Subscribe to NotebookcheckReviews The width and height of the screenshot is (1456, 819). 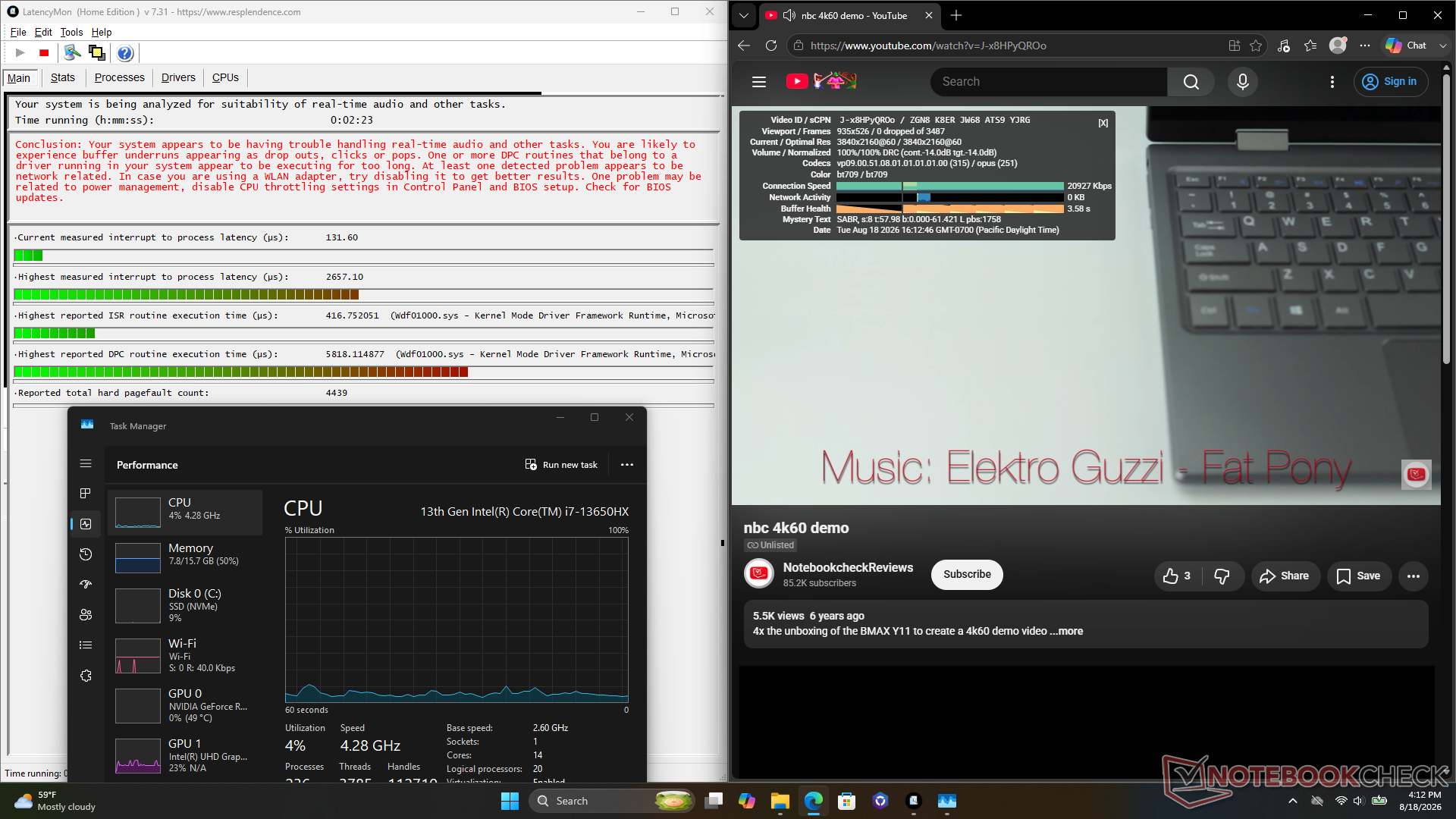[967, 575]
